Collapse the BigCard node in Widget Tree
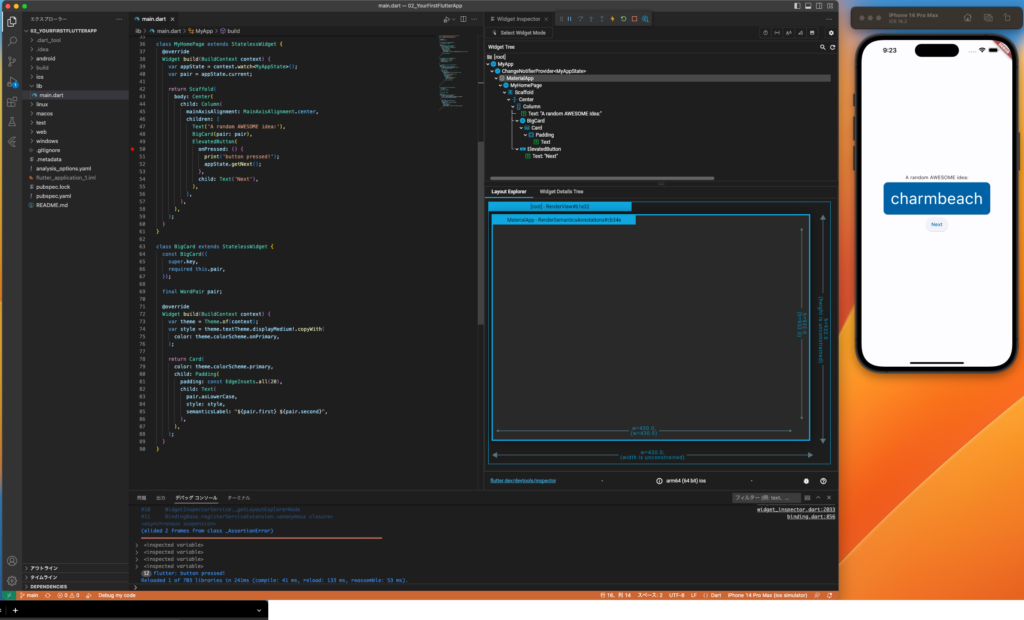1024x620 pixels. point(517,120)
